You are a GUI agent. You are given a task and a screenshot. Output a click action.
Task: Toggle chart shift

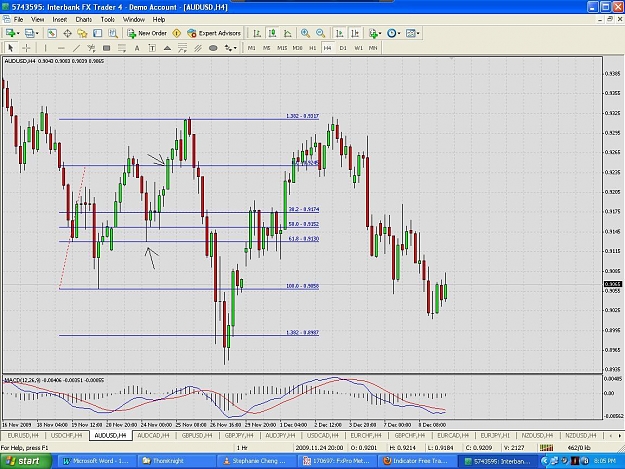354,33
